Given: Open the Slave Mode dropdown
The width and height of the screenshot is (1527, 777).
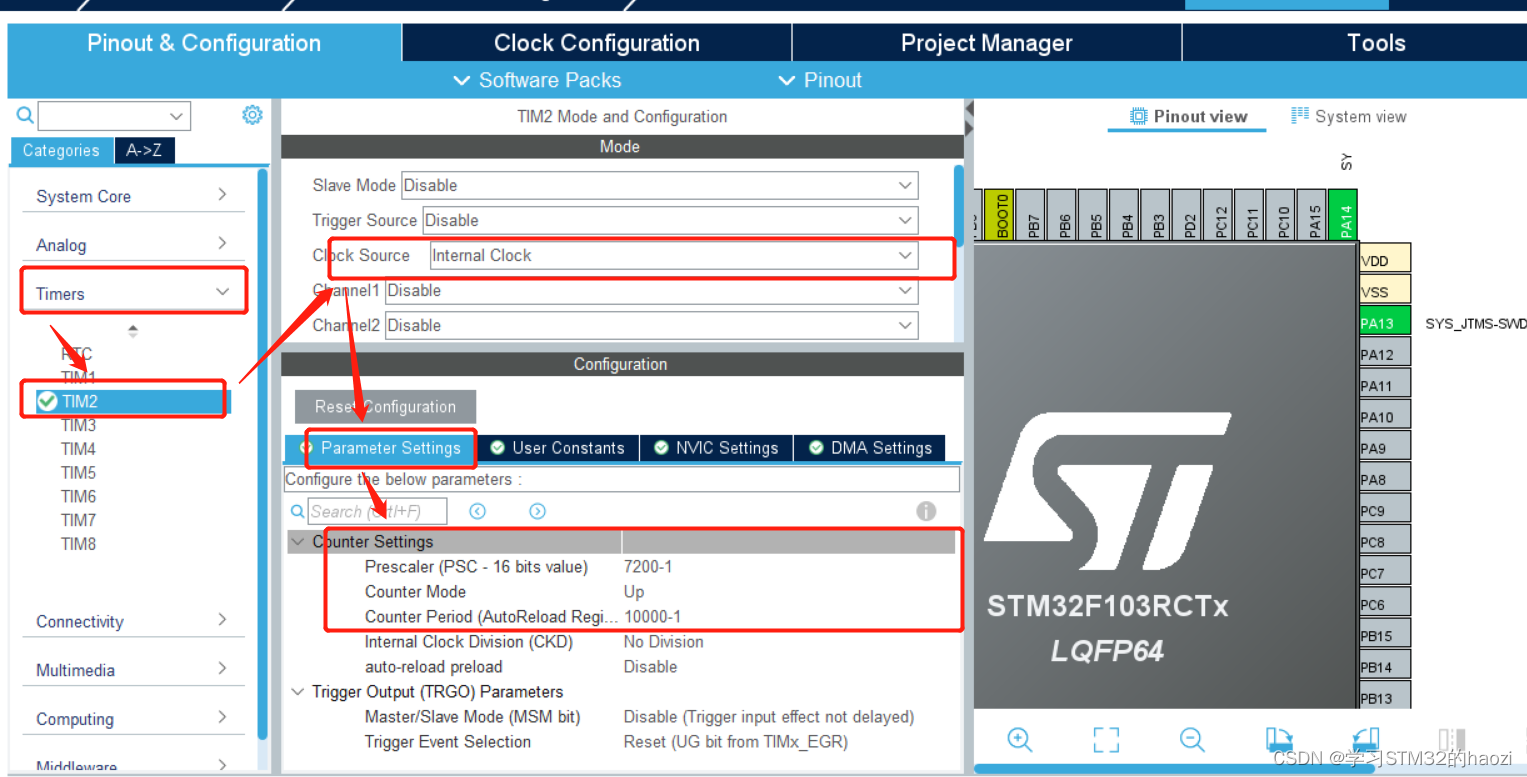Looking at the screenshot, I should [x=659, y=185].
